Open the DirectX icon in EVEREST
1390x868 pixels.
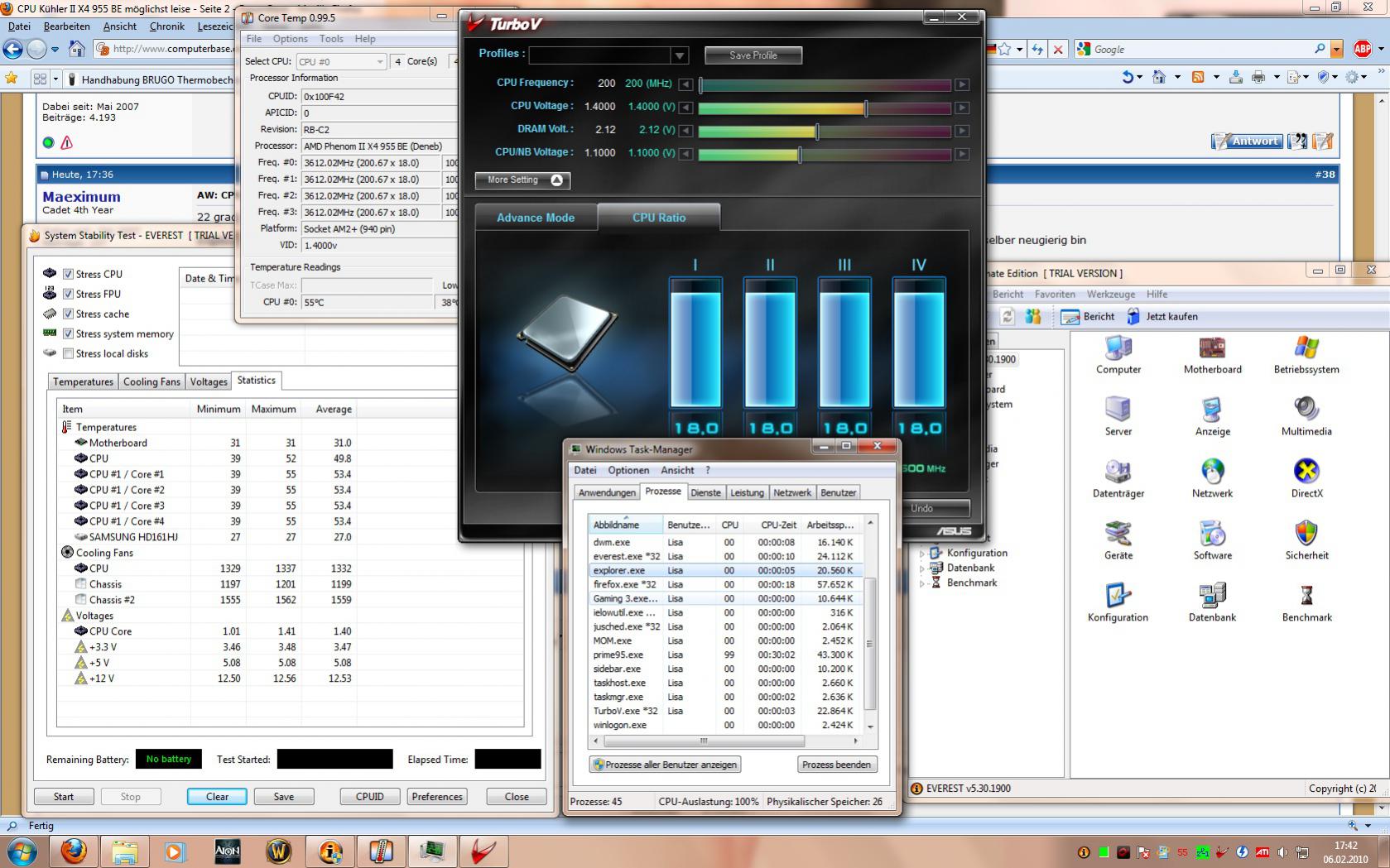pos(1306,478)
